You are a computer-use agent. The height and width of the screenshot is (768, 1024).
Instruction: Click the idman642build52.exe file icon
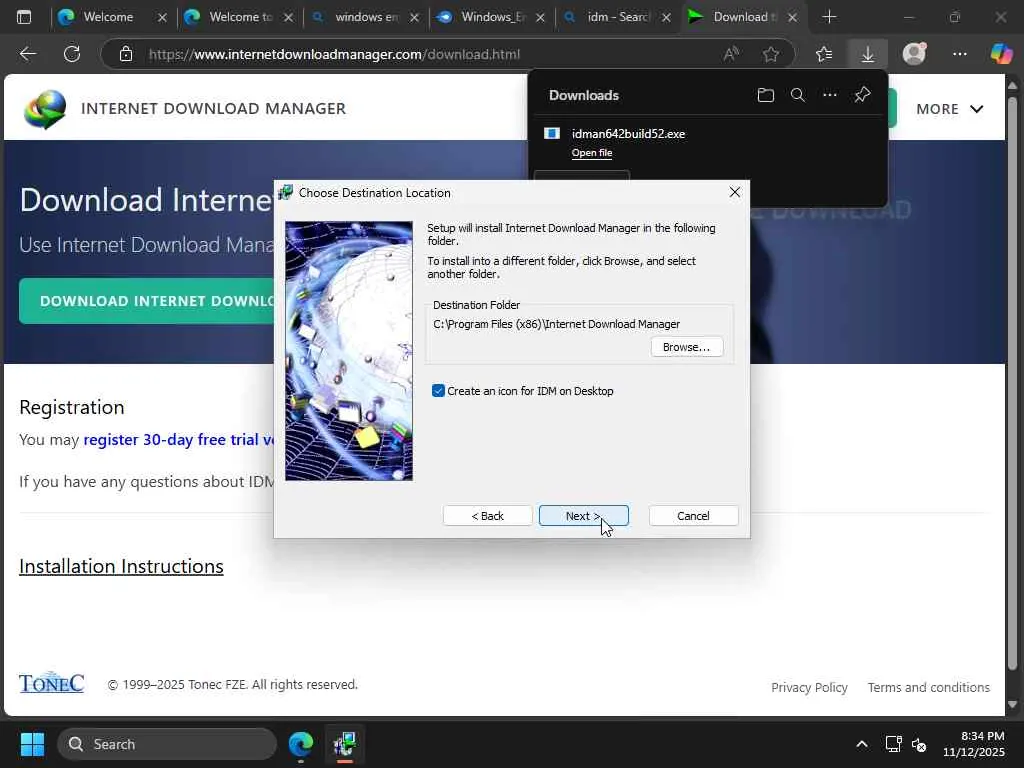pos(552,133)
